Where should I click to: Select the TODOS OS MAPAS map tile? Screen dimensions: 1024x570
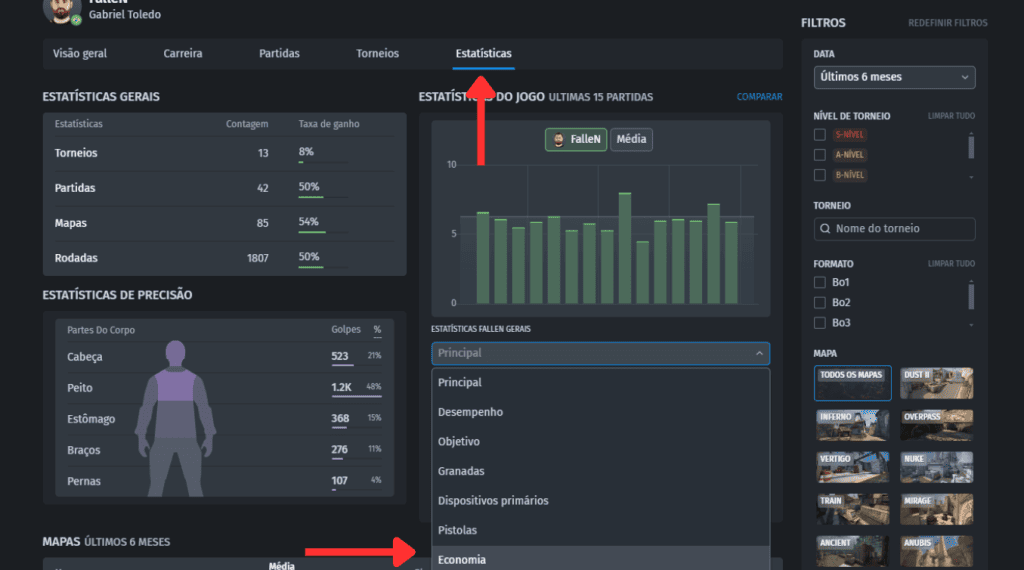point(852,383)
